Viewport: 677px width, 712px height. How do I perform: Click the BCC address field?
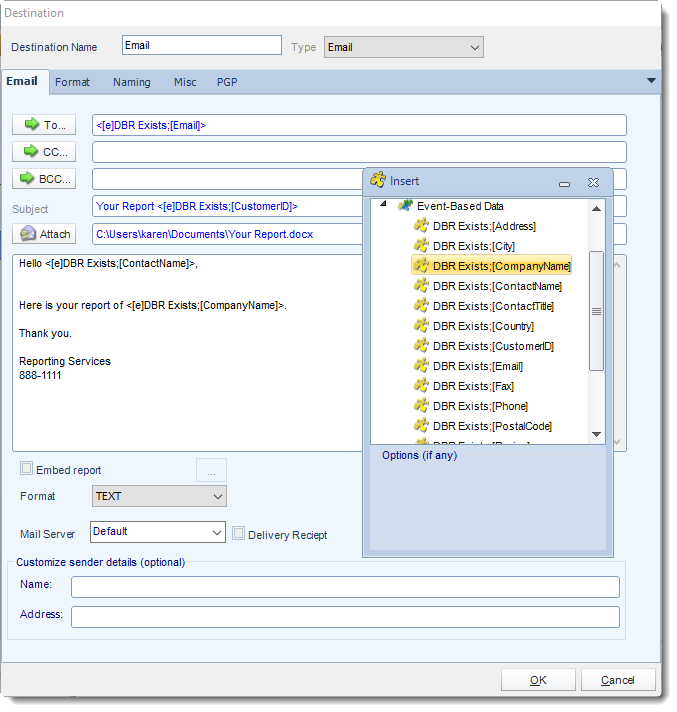pos(227,179)
